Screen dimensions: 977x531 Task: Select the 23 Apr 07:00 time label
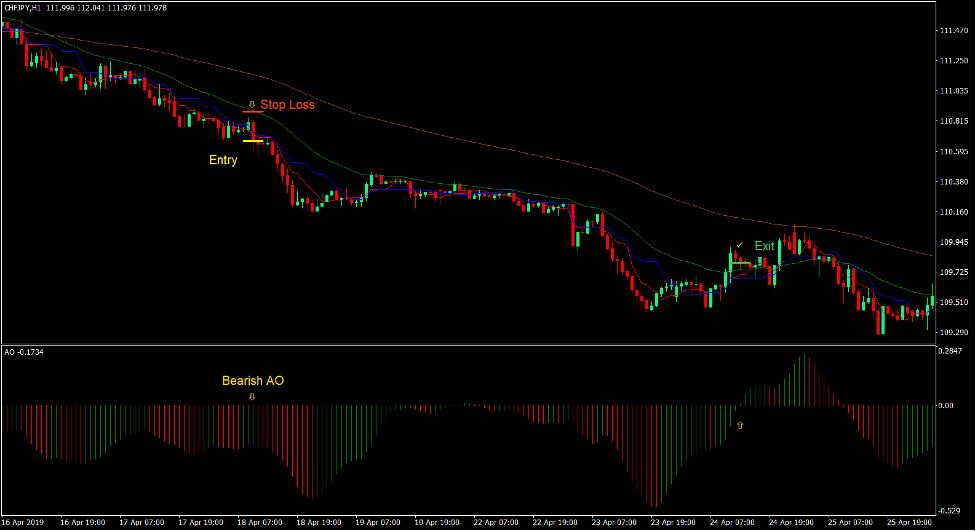(x=614, y=522)
